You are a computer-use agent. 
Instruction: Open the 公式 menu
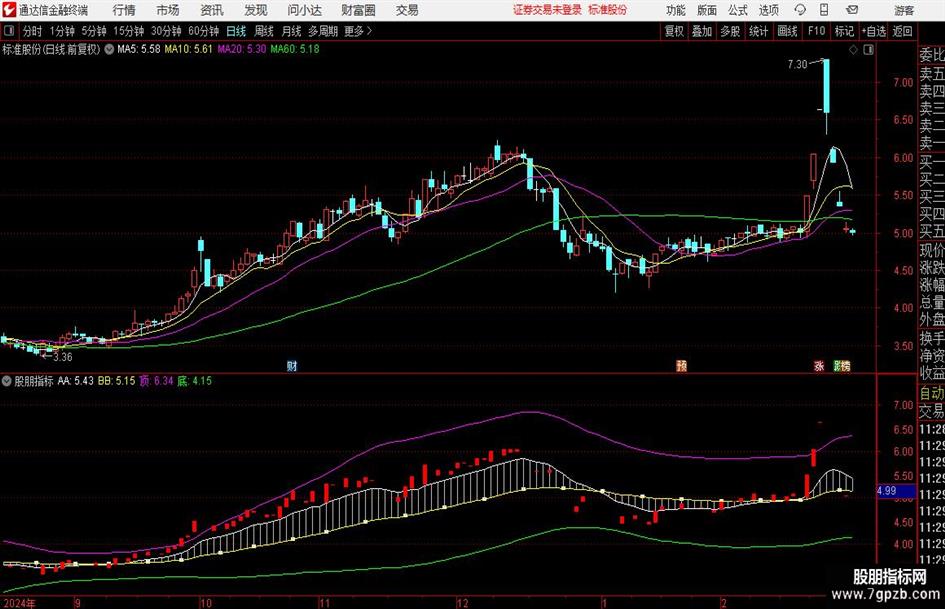point(738,10)
